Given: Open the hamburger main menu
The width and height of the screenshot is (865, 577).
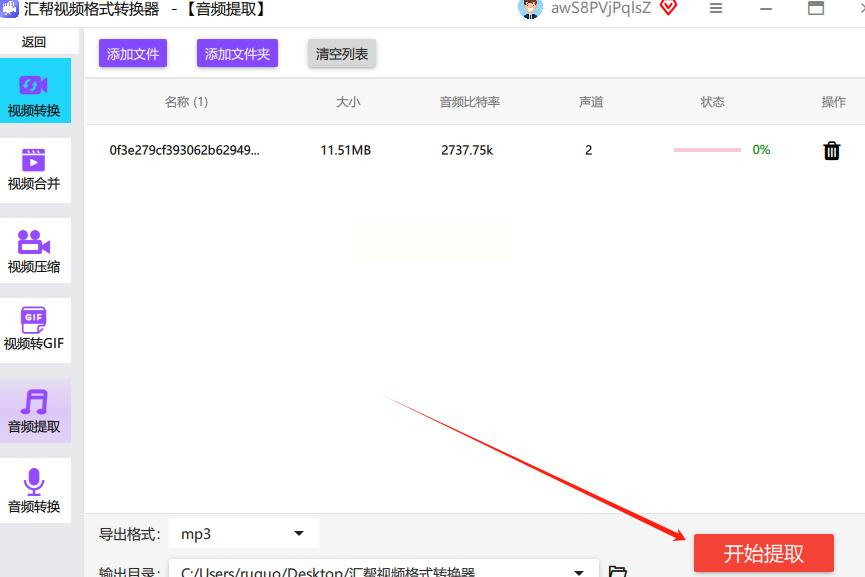Looking at the screenshot, I should coord(716,8).
